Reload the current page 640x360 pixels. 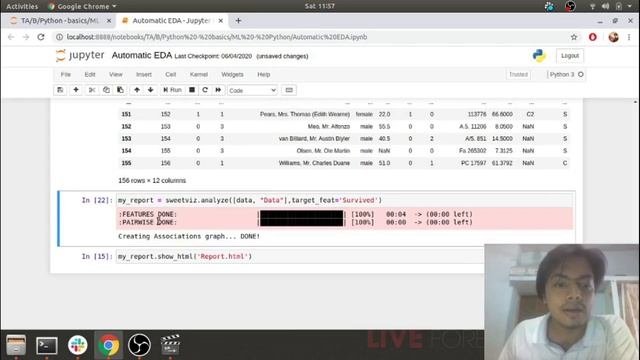pos(41,37)
